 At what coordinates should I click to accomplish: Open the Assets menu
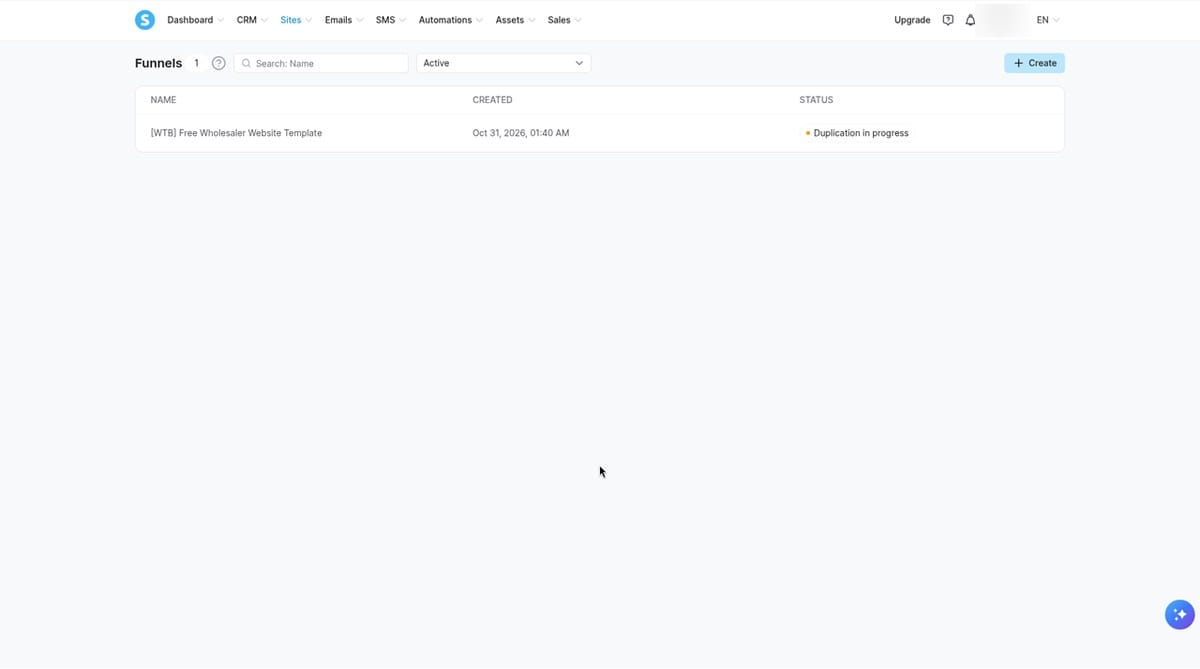click(515, 20)
